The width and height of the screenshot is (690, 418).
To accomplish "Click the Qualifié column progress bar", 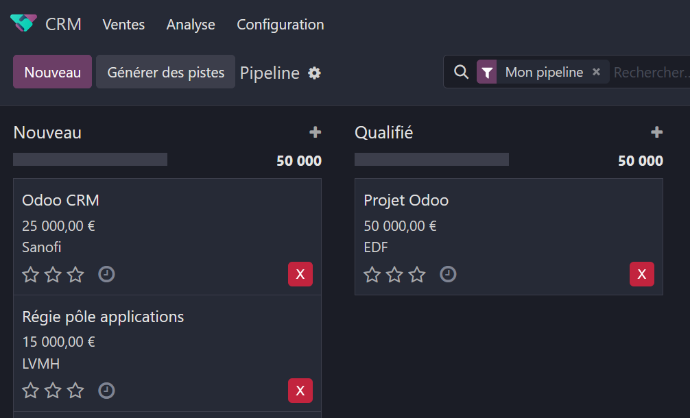I will (x=432, y=160).
